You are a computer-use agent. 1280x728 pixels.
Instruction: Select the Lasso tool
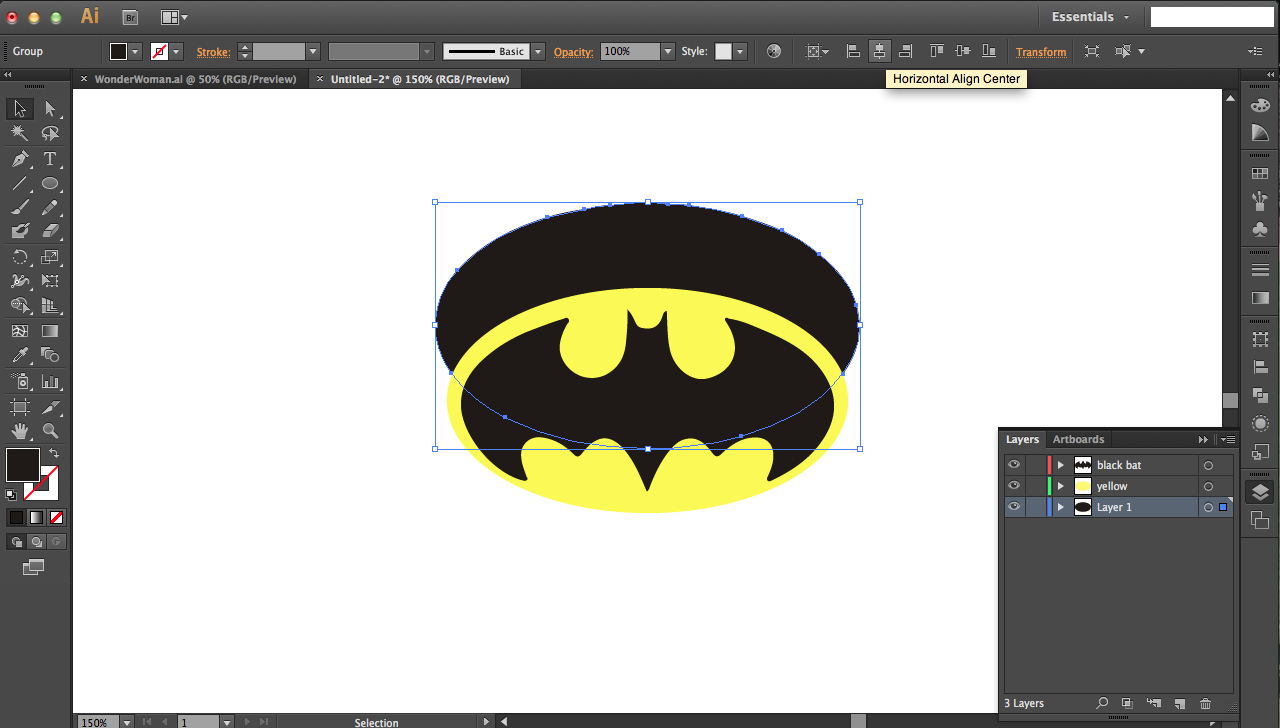(50, 133)
